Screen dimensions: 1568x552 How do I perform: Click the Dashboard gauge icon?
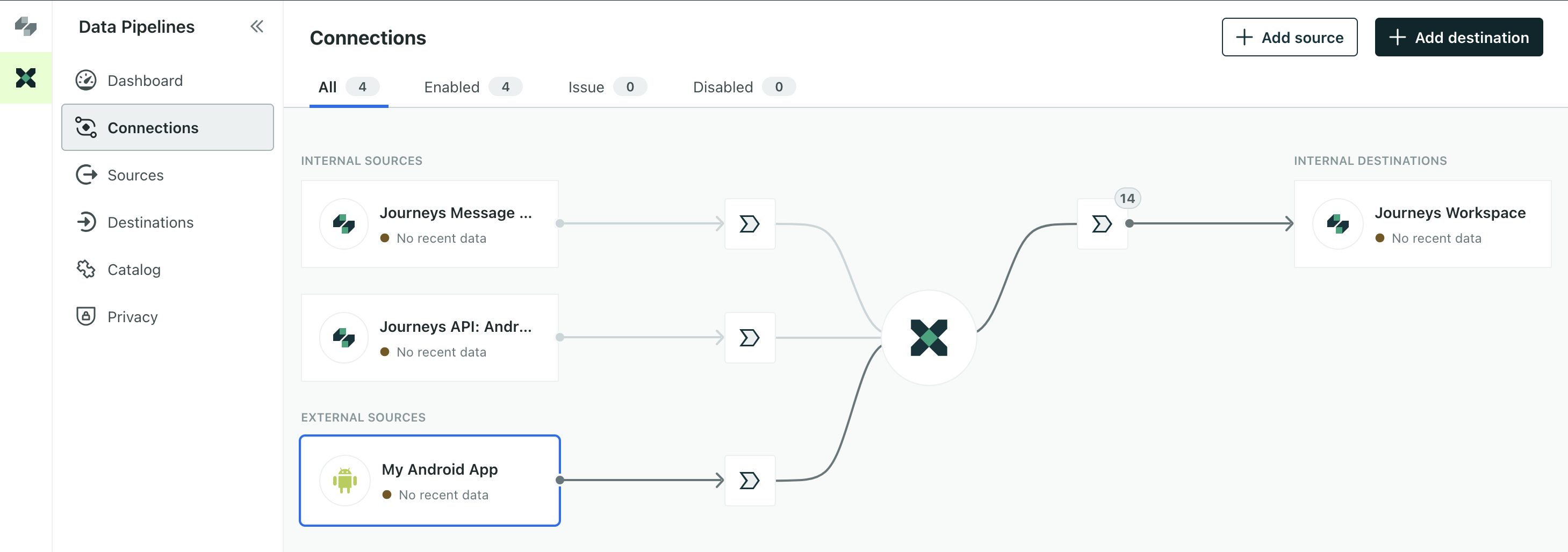pyautogui.click(x=86, y=80)
